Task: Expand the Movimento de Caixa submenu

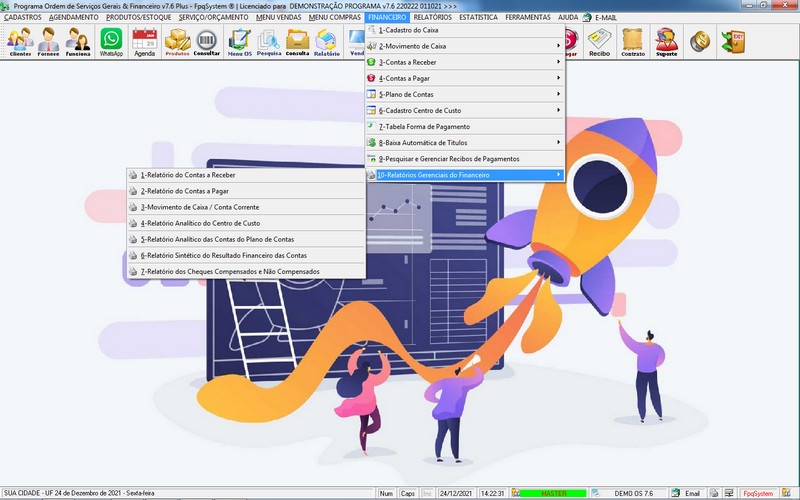Action: (465, 46)
